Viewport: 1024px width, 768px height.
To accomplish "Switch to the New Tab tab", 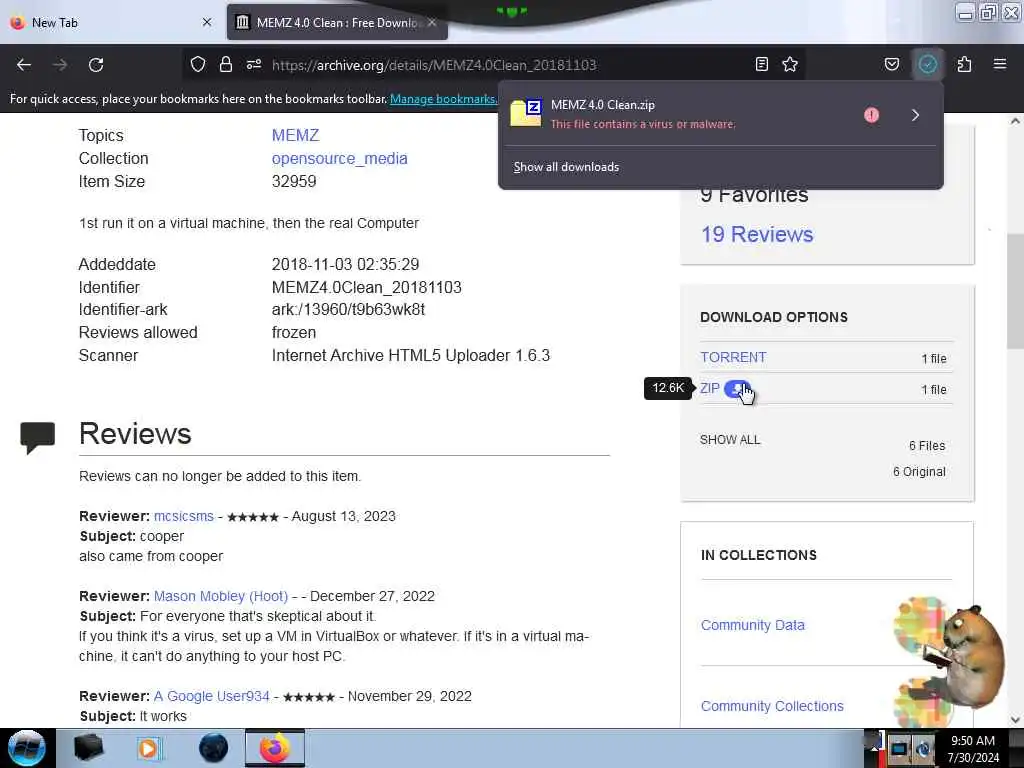I will tap(111, 22).
